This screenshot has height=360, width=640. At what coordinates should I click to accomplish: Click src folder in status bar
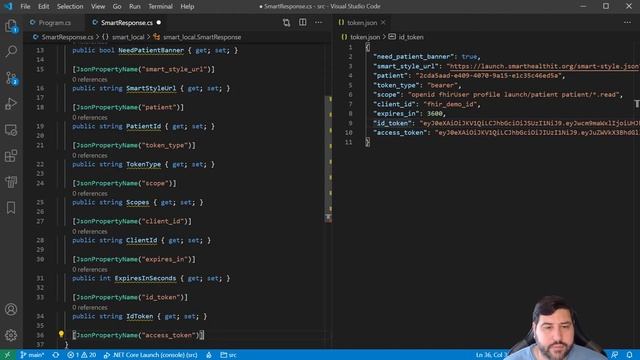click(x=229, y=355)
